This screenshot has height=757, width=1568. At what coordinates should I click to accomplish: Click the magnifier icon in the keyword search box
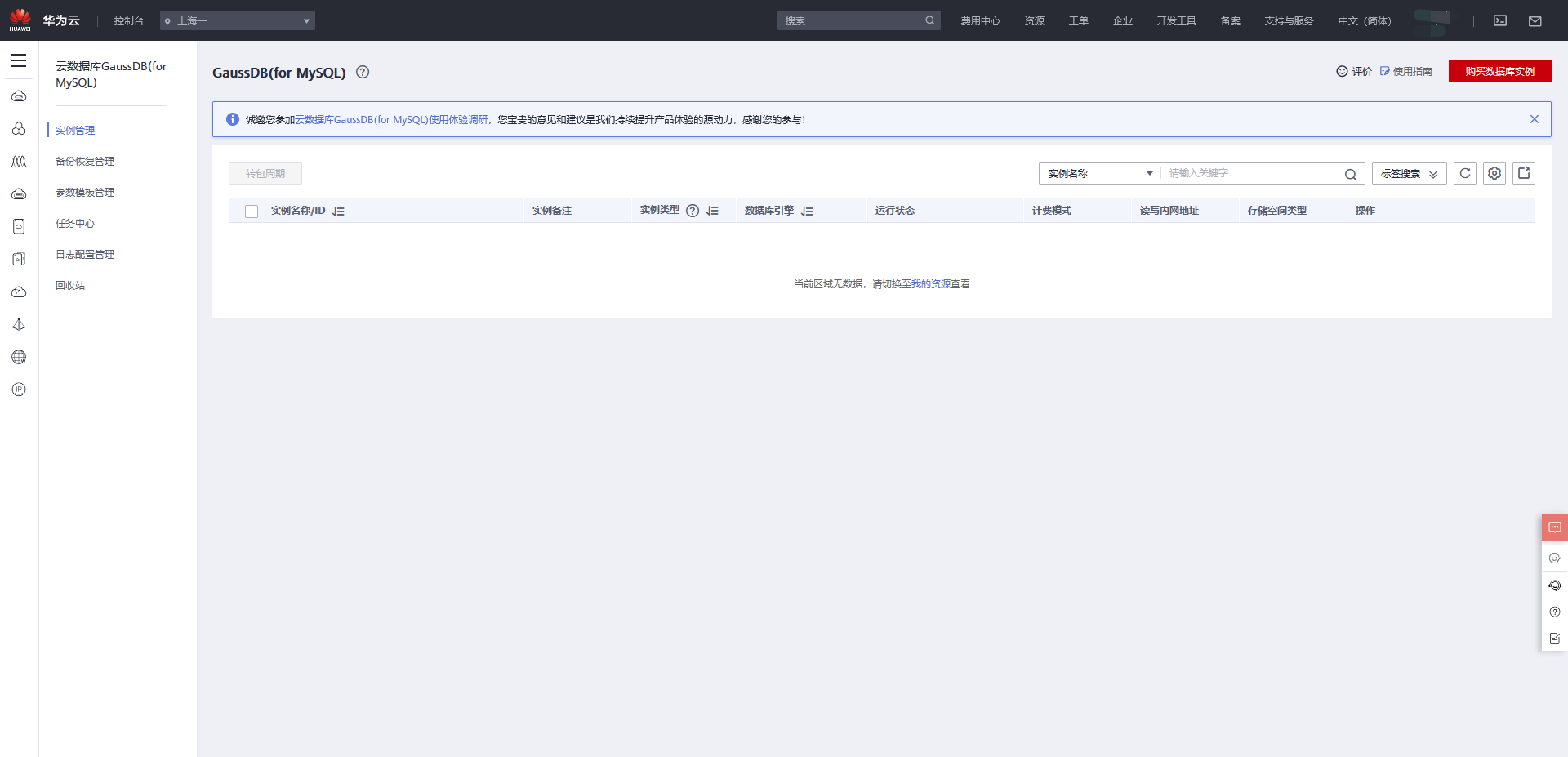pos(1351,174)
